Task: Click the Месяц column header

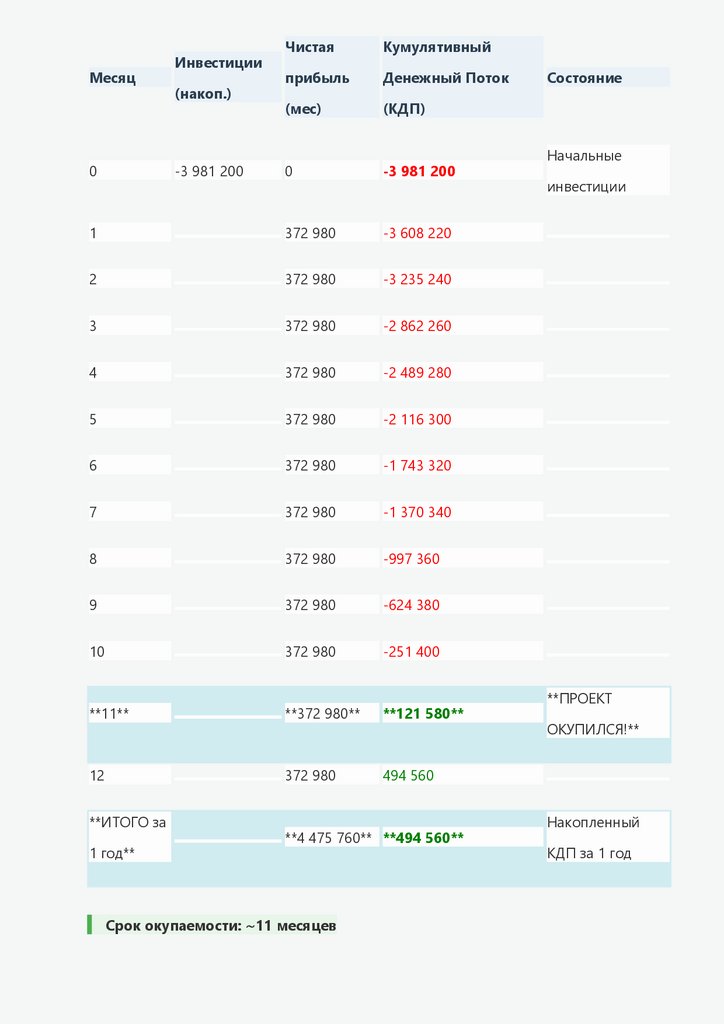Action: (x=112, y=78)
